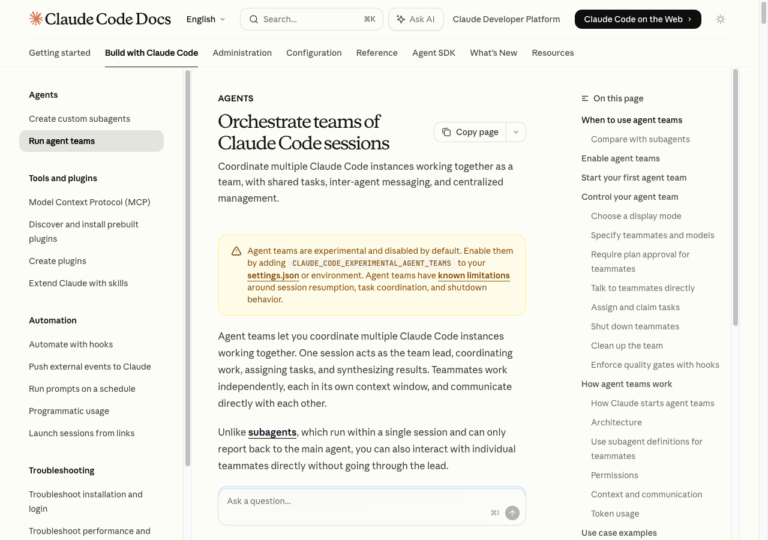Image resolution: width=768 pixels, height=540 pixels.
Task: Switch to the Administration tab
Action: point(242,52)
